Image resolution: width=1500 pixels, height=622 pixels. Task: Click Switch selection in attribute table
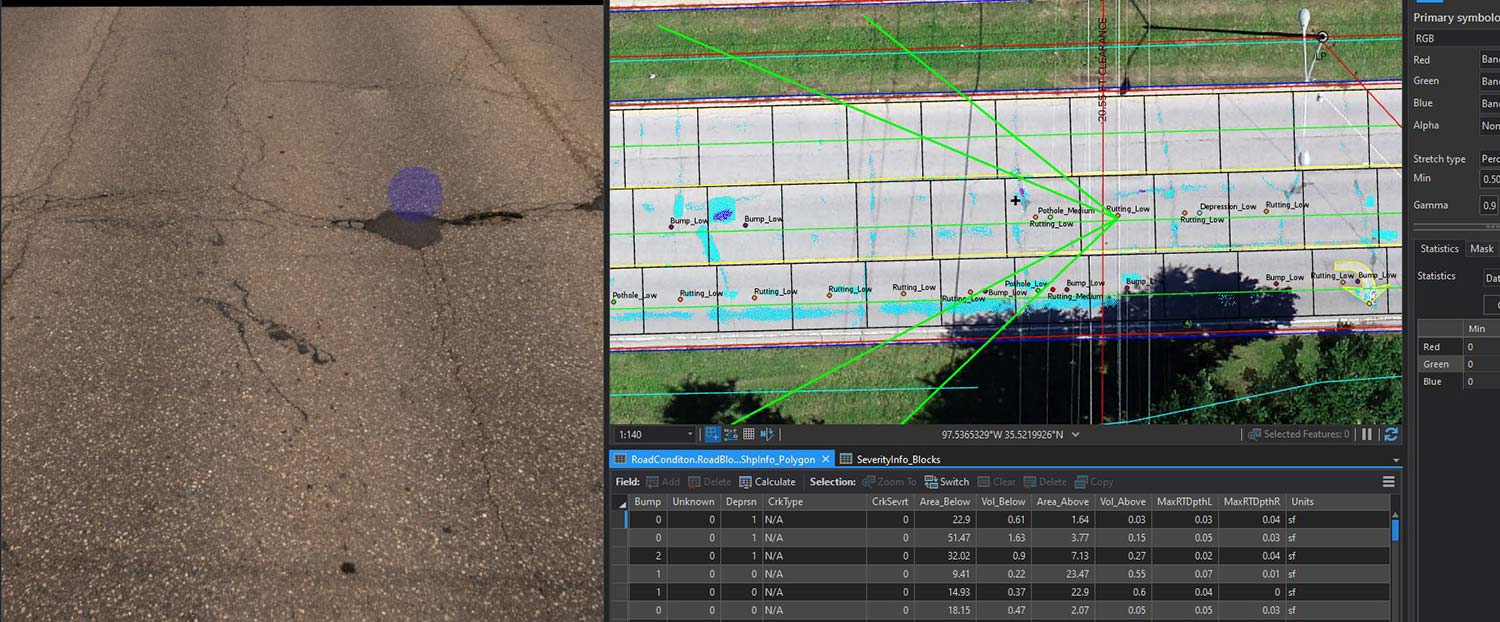pyautogui.click(x=946, y=482)
